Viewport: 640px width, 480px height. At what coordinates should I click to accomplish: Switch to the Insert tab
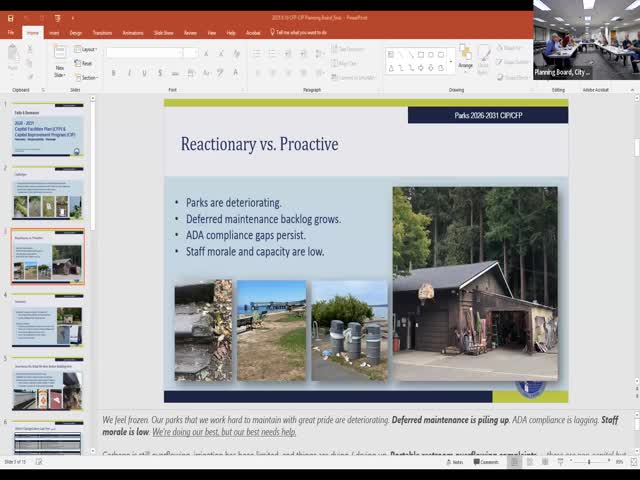click(x=54, y=33)
